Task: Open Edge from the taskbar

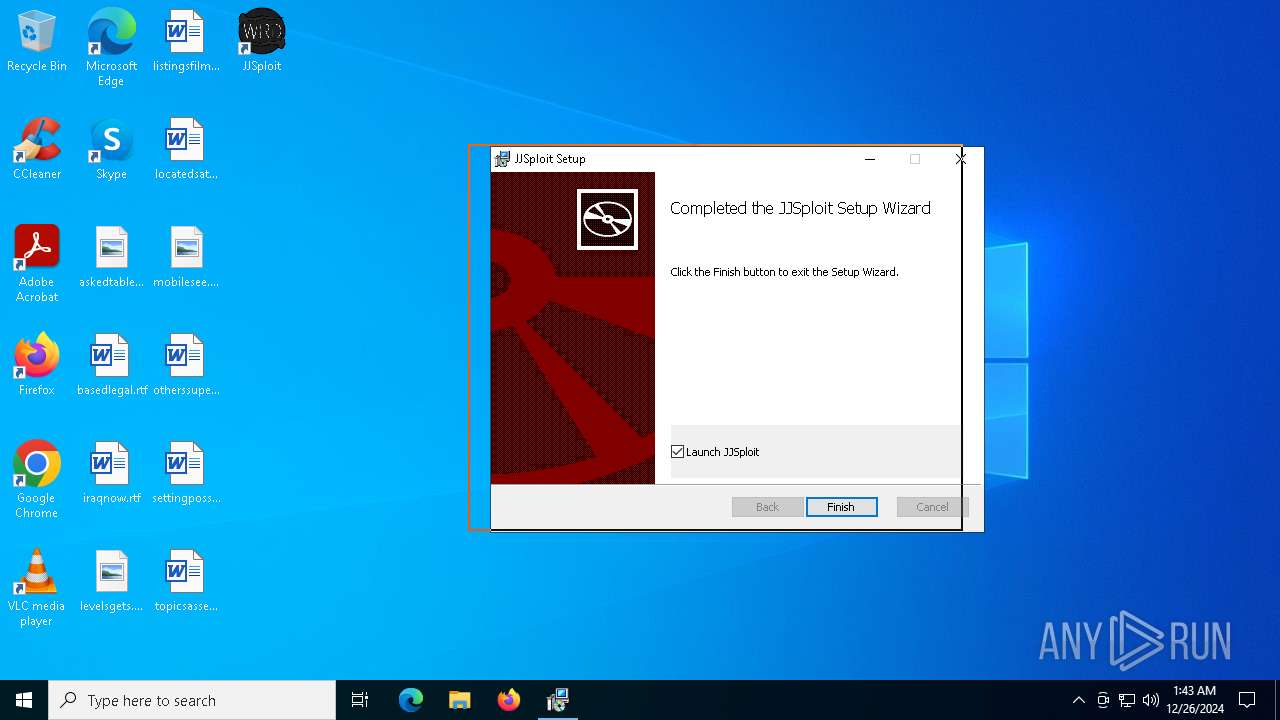Action: 411,700
